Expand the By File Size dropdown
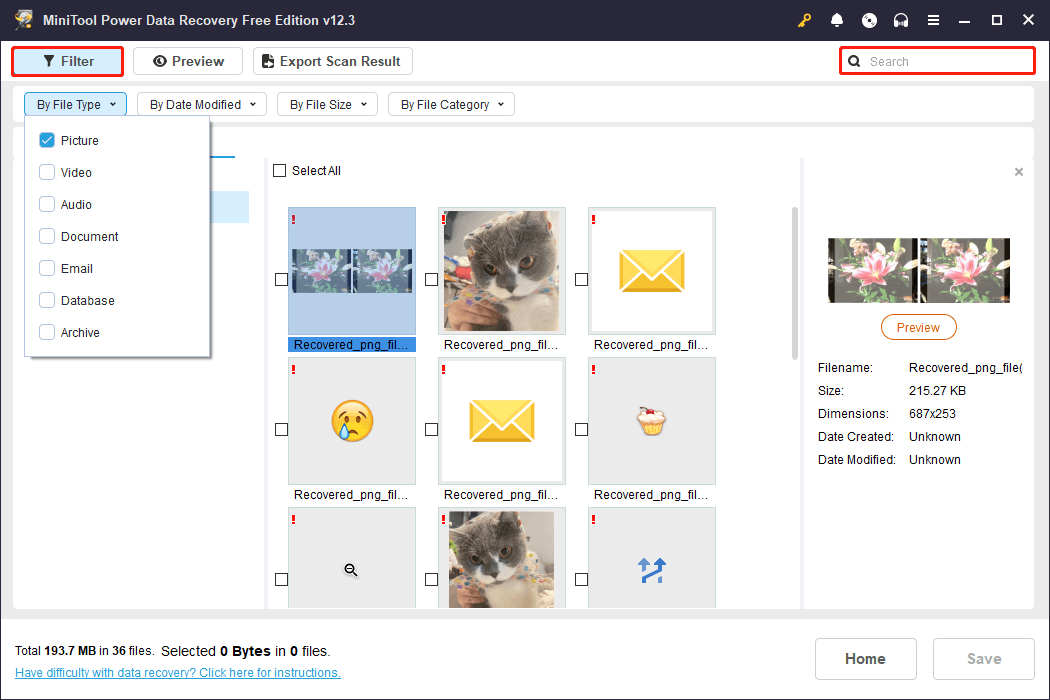The height and width of the screenshot is (700, 1050). (x=327, y=104)
